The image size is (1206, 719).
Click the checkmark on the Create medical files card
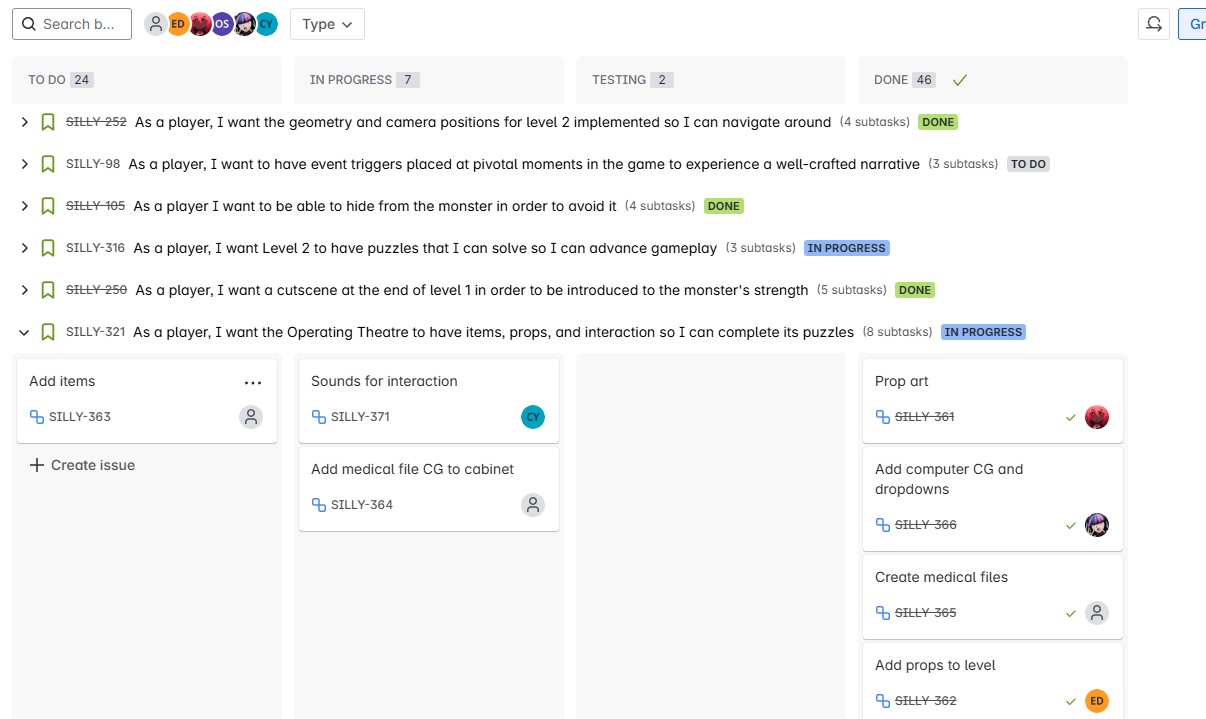click(x=1070, y=613)
